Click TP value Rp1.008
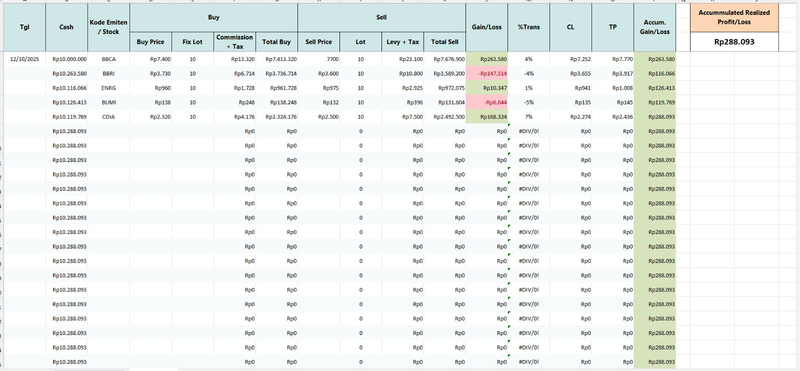Screen dimensions: 800x371 pos(612,88)
